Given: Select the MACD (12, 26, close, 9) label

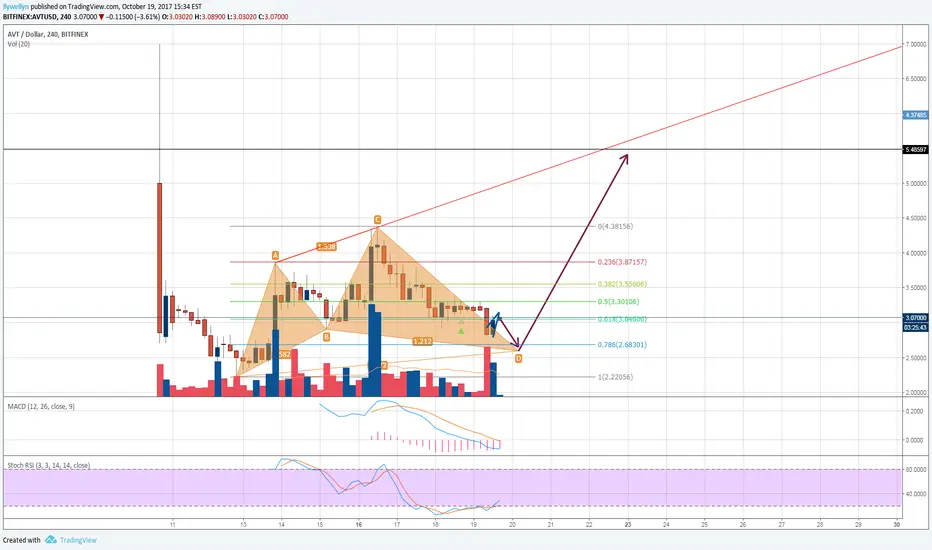Looking at the screenshot, I should point(41,406).
